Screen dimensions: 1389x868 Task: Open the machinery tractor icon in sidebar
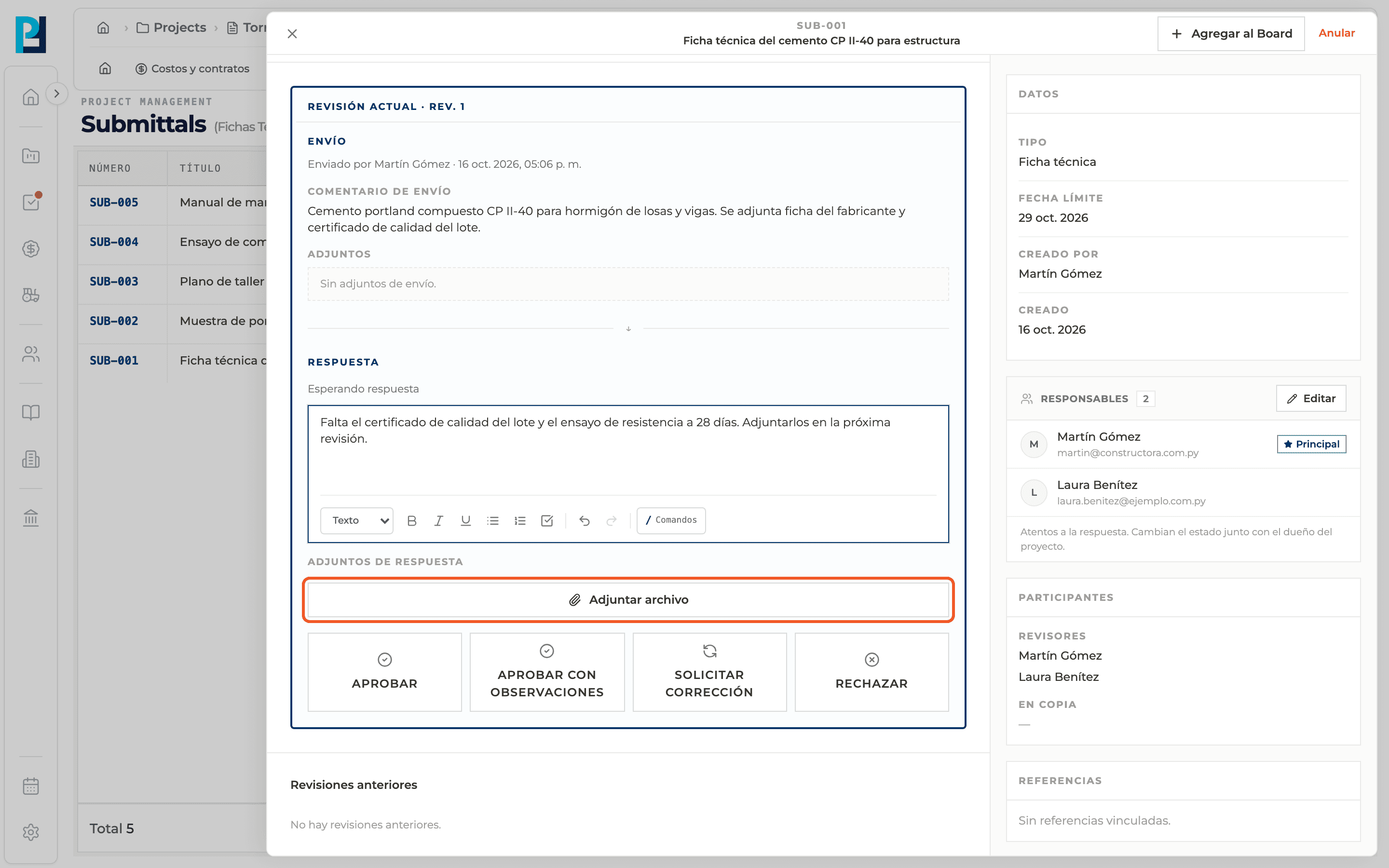pos(31,295)
